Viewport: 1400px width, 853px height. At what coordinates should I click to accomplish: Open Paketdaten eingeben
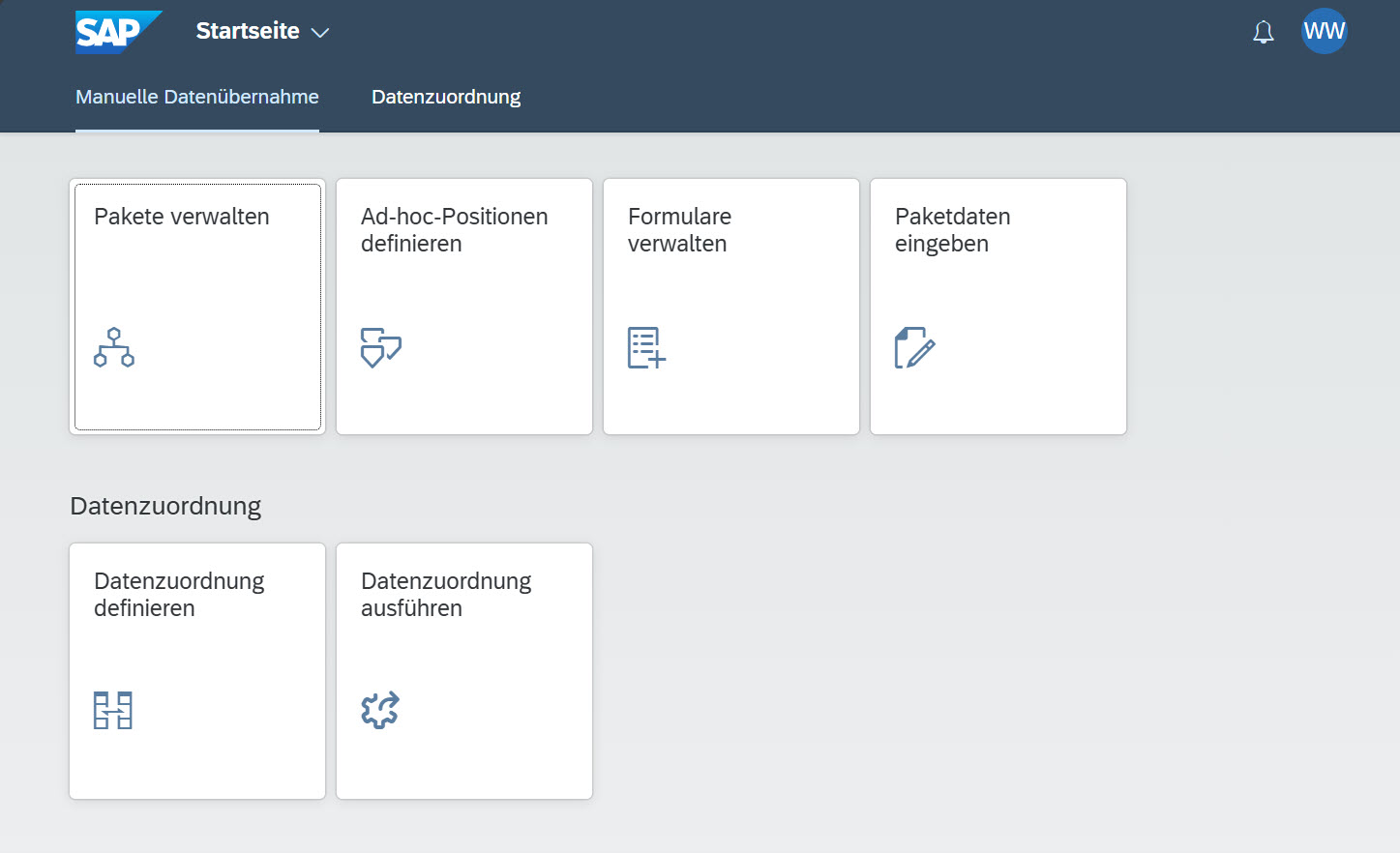998,307
